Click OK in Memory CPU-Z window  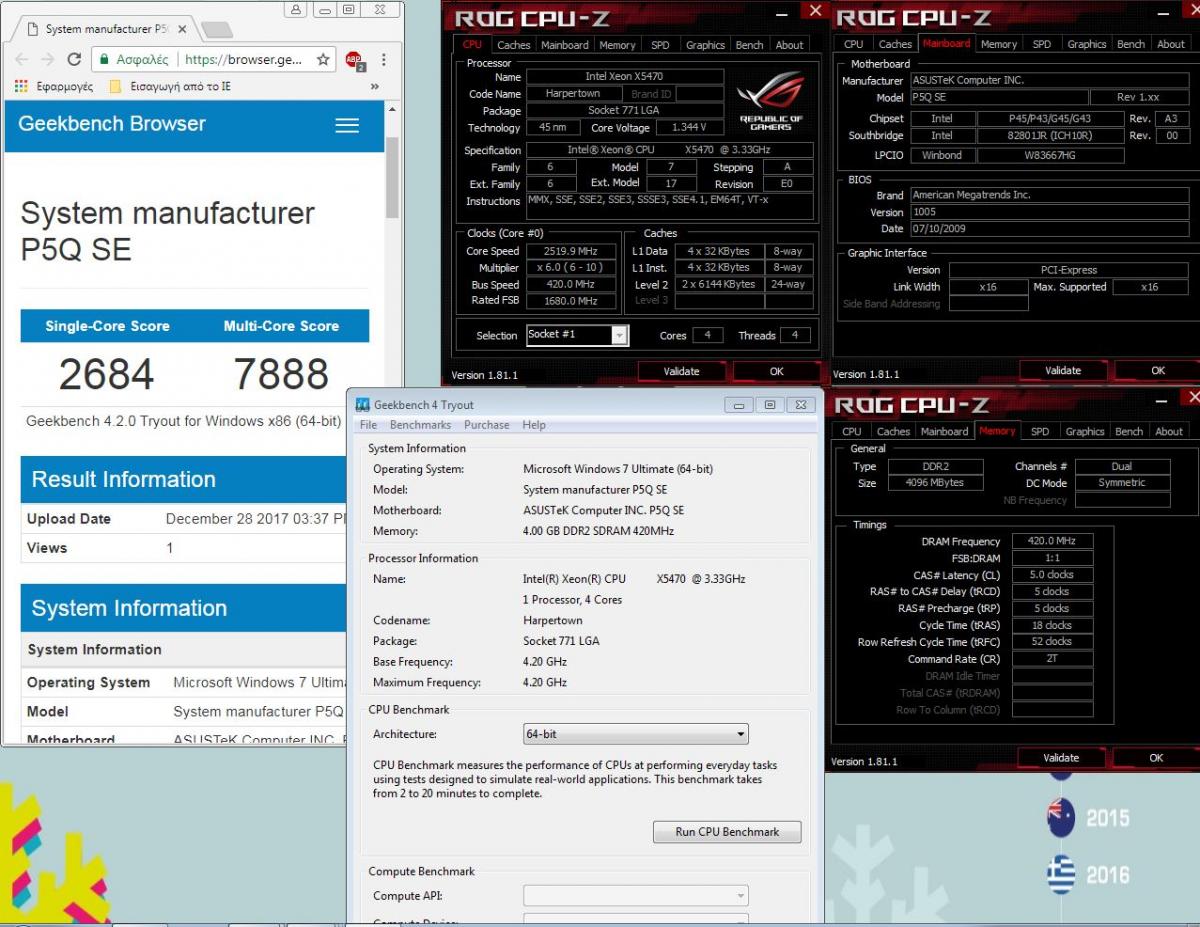point(1156,758)
